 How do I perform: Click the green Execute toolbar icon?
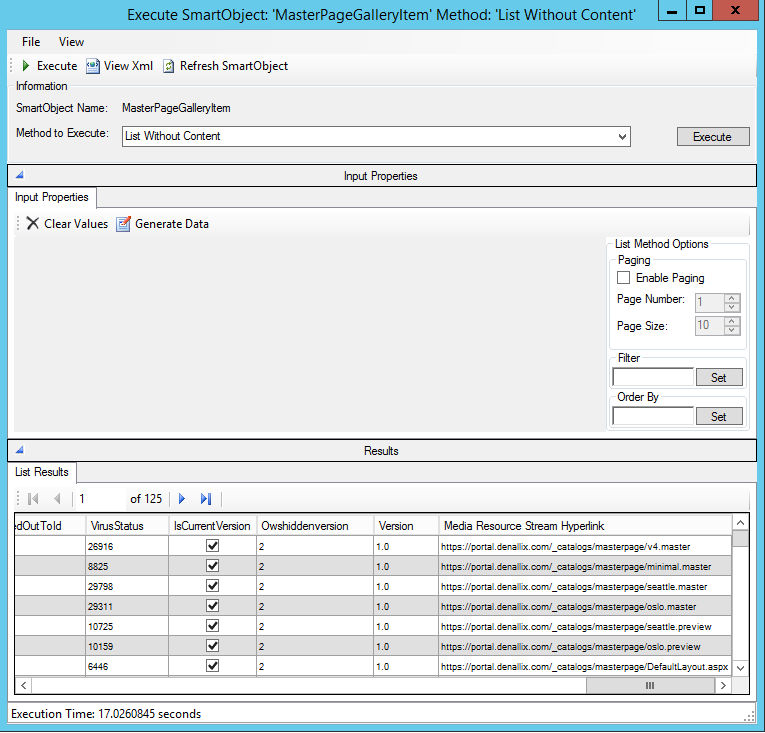pos(26,66)
